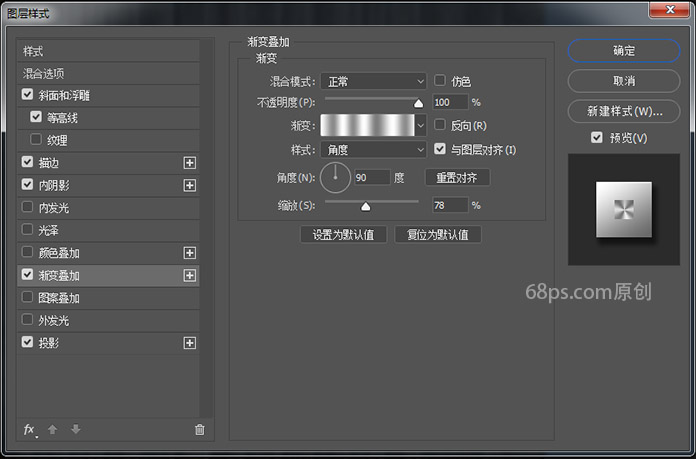The image size is (696, 459).
Task: Click the 缩放 slider handle
Action: (x=365, y=206)
